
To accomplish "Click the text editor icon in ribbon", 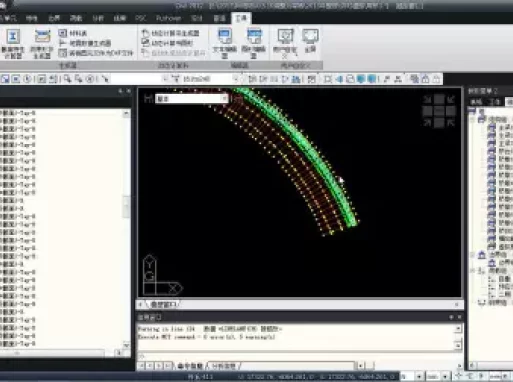I will click(225, 43).
